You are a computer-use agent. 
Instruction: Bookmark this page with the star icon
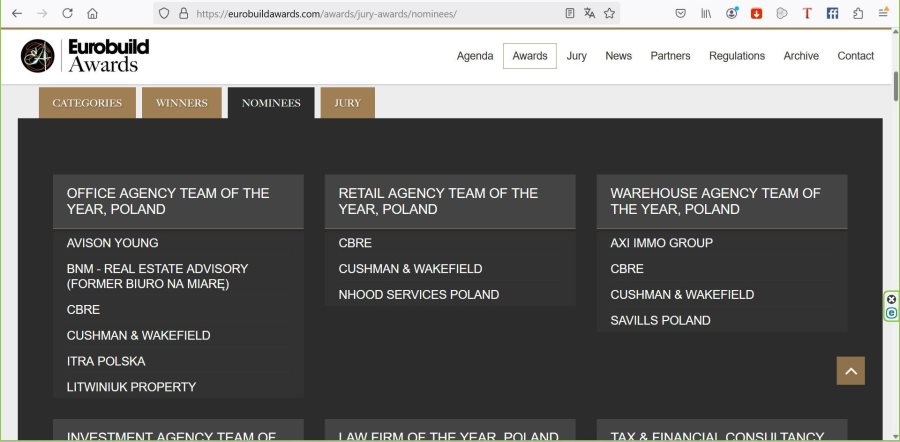[609, 14]
